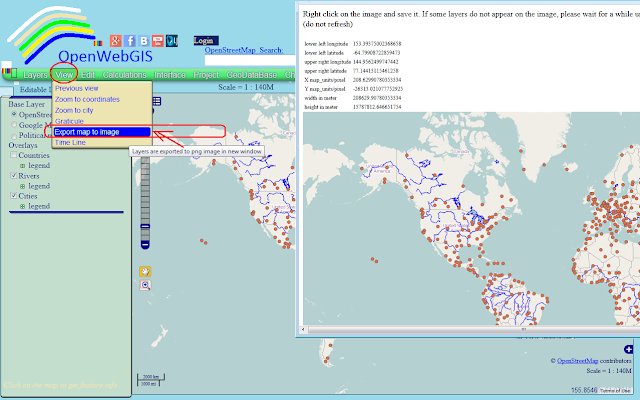The height and width of the screenshot is (400, 640).
Task: Select Political base layer radio
Action: click(14, 136)
